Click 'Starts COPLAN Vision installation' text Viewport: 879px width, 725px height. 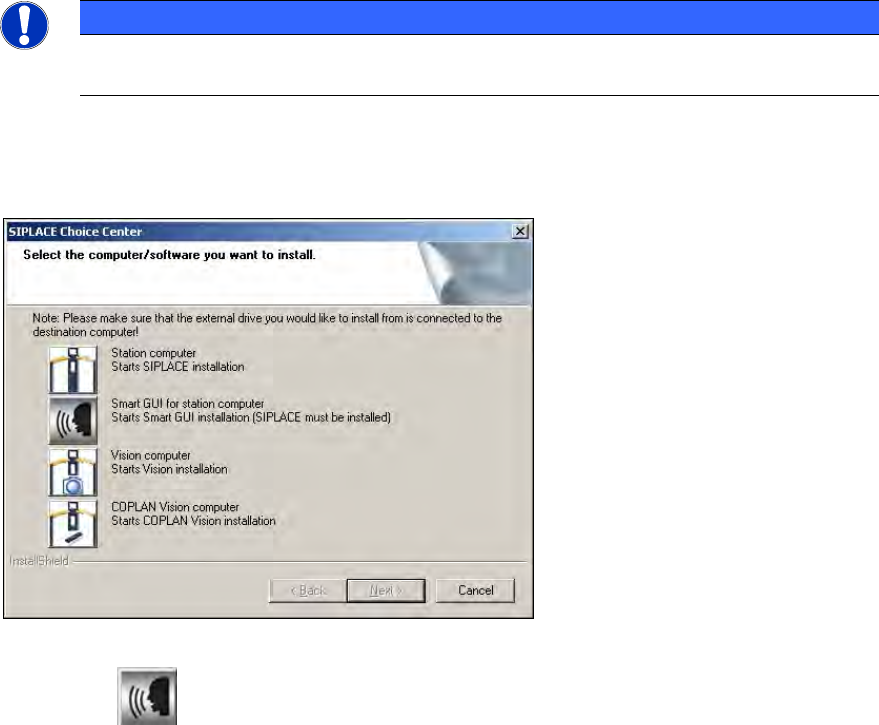point(193,520)
